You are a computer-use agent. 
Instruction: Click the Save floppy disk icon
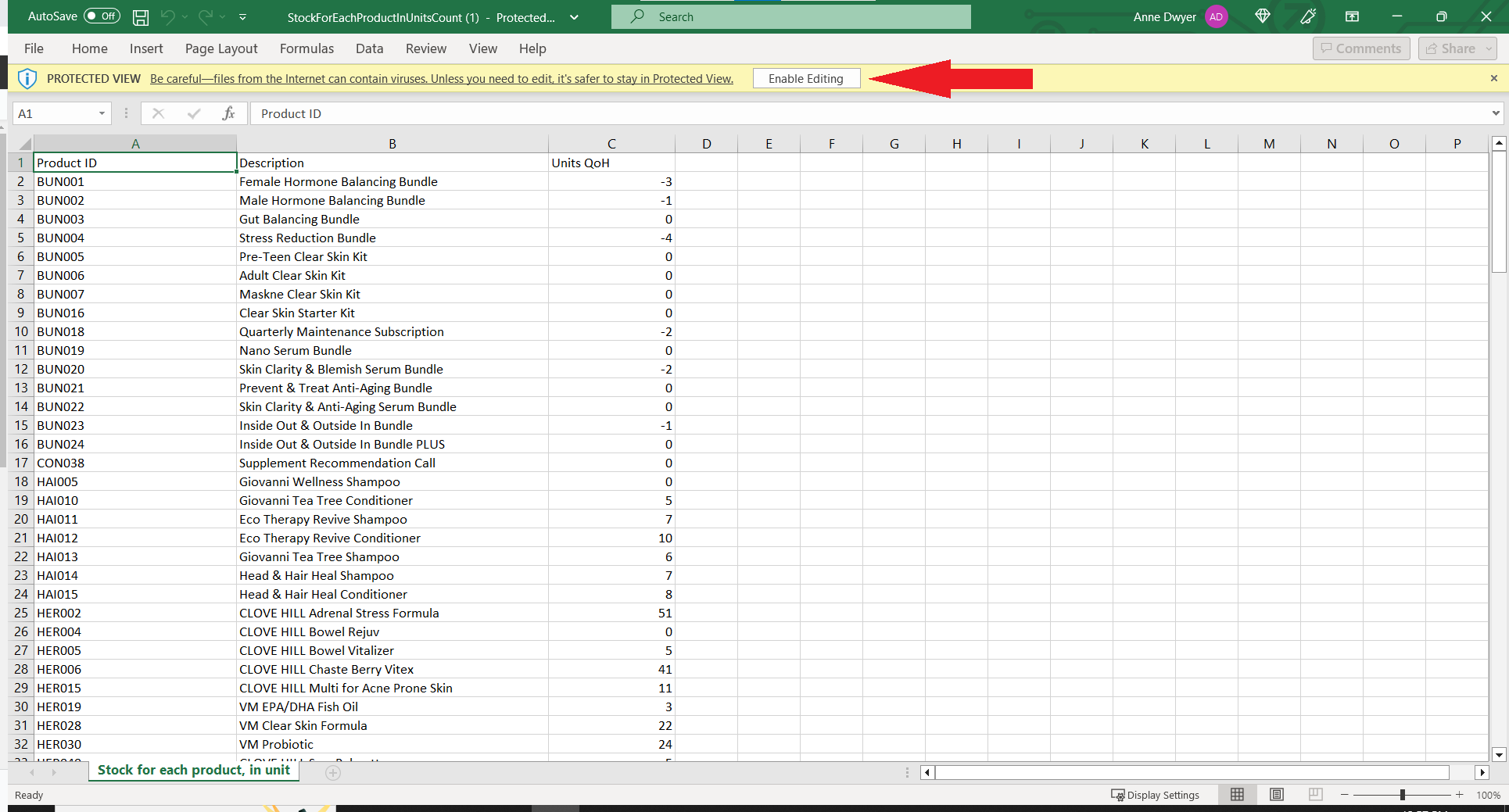141,17
